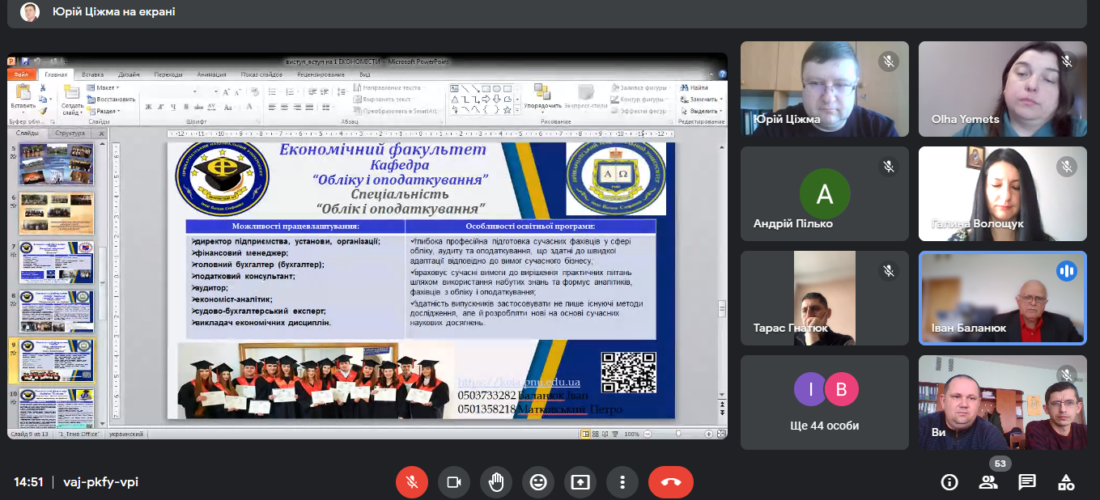
Task: Expand the Выделить dropdown in ribbon
Action: [705, 111]
